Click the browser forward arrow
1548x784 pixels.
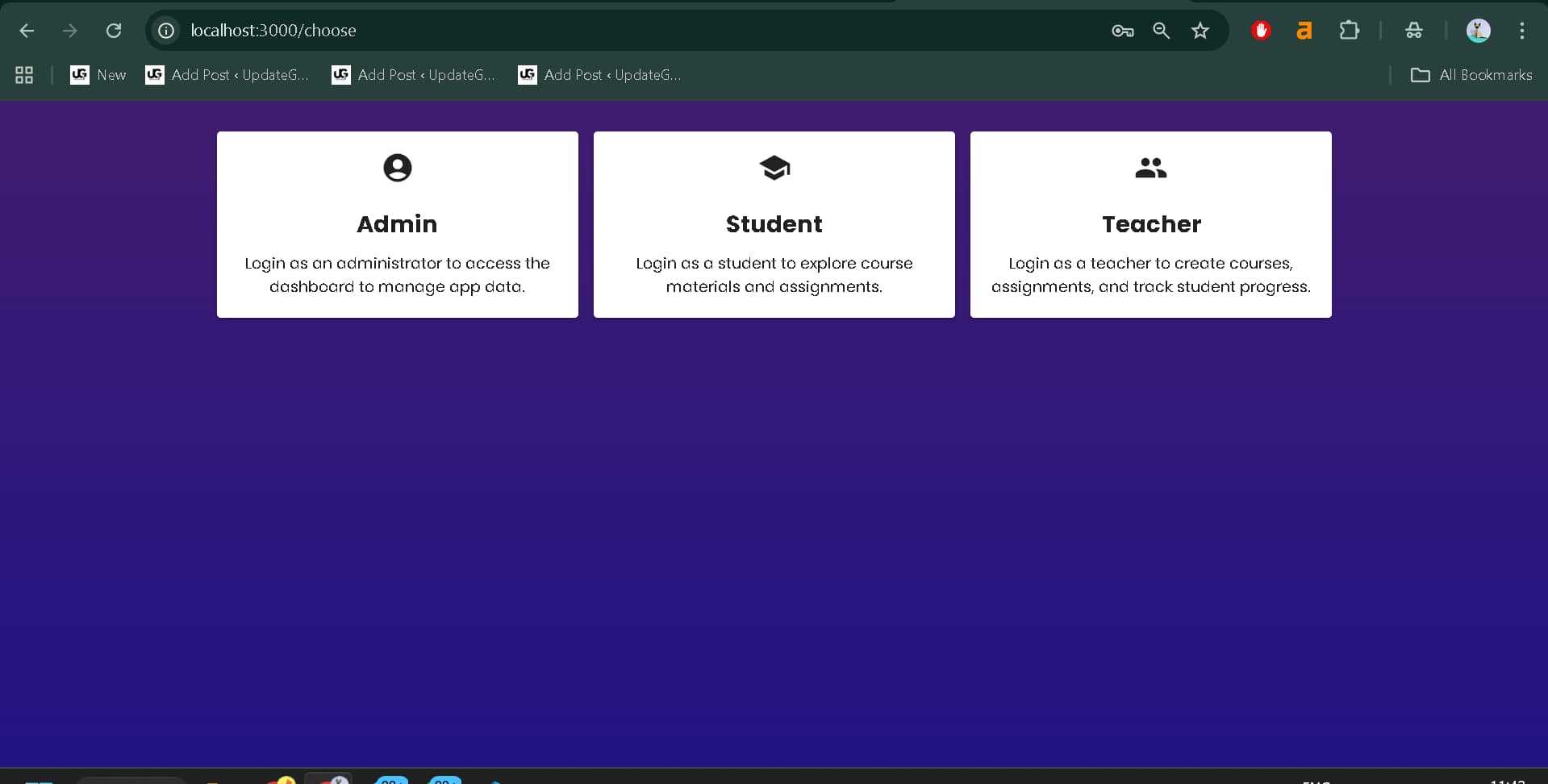pos(70,31)
